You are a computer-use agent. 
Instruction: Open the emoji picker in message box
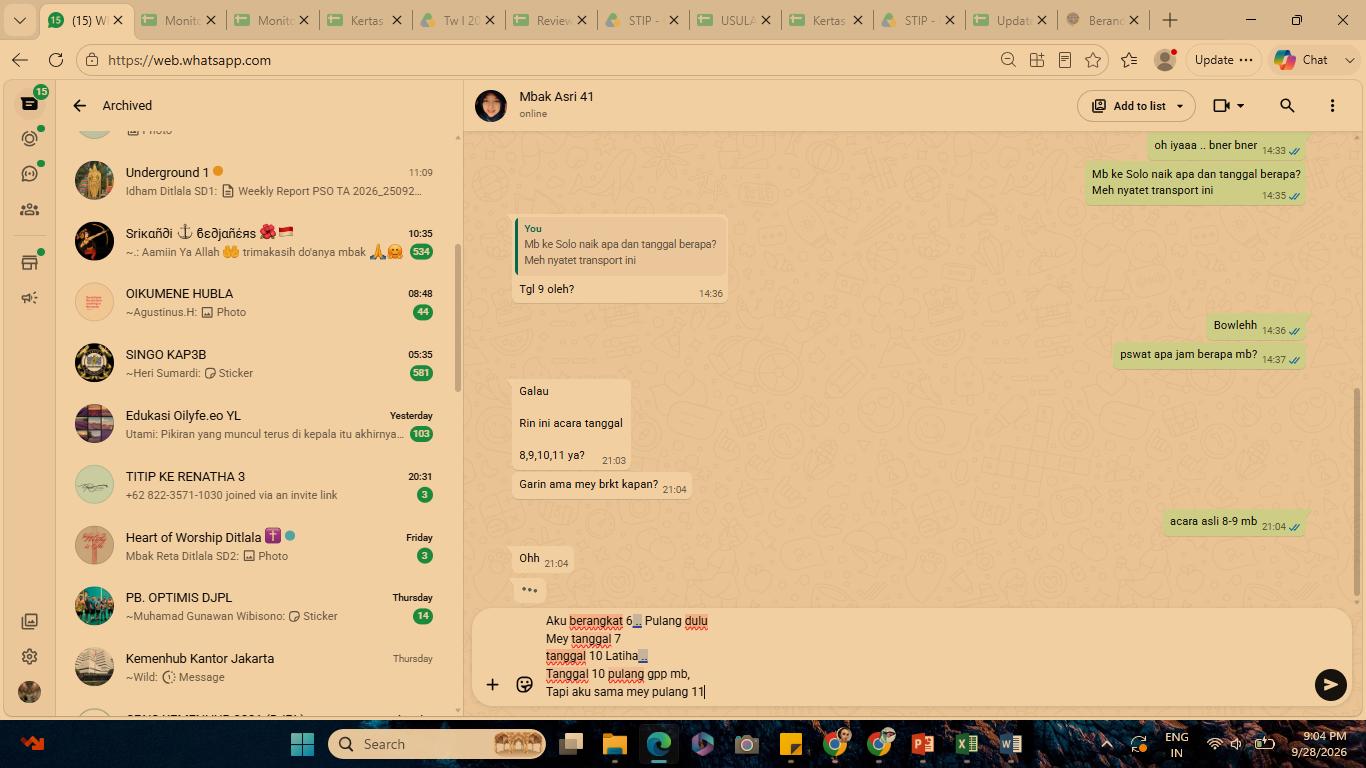point(524,684)
